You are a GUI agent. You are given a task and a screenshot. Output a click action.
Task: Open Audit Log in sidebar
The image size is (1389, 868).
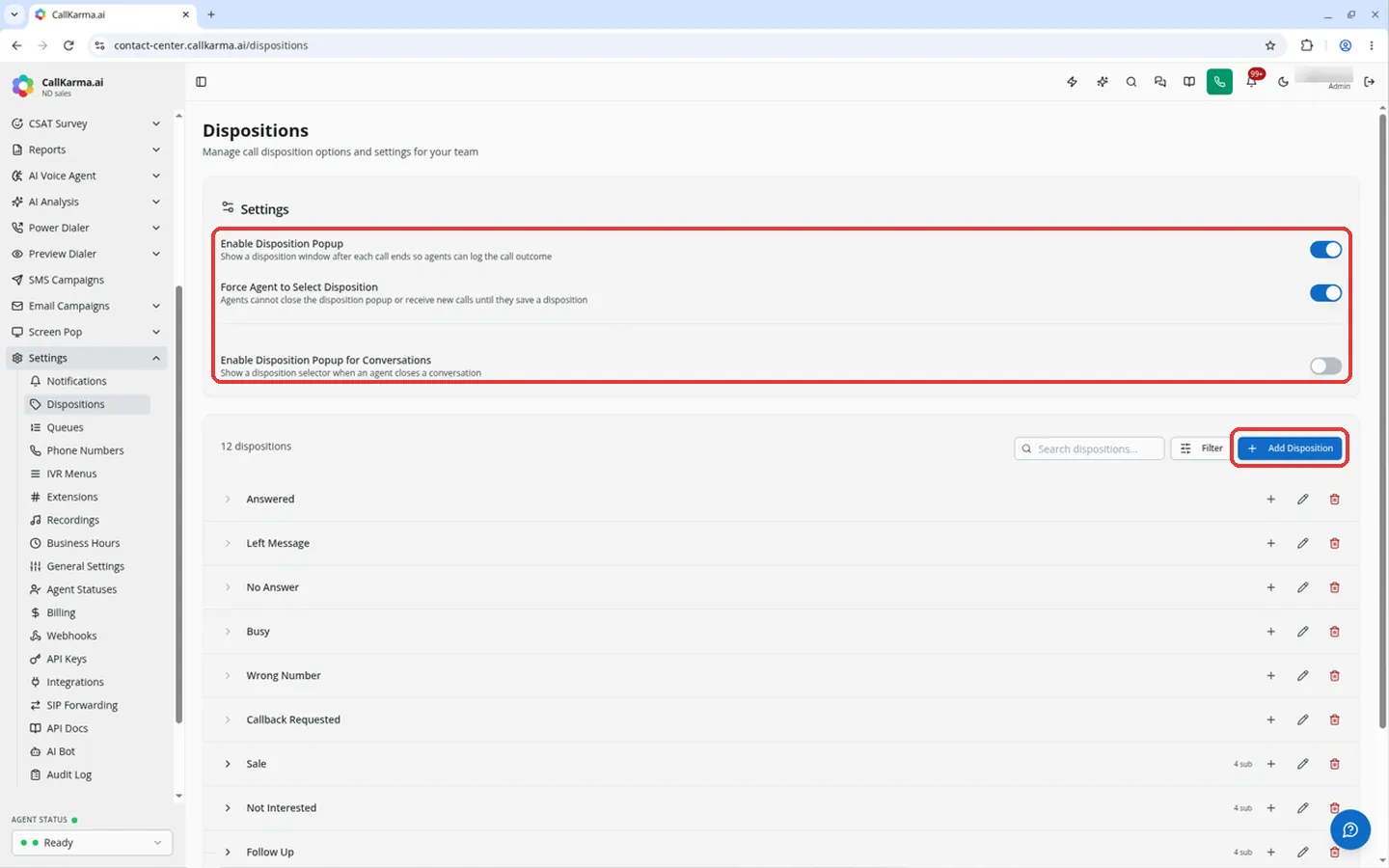87,774
